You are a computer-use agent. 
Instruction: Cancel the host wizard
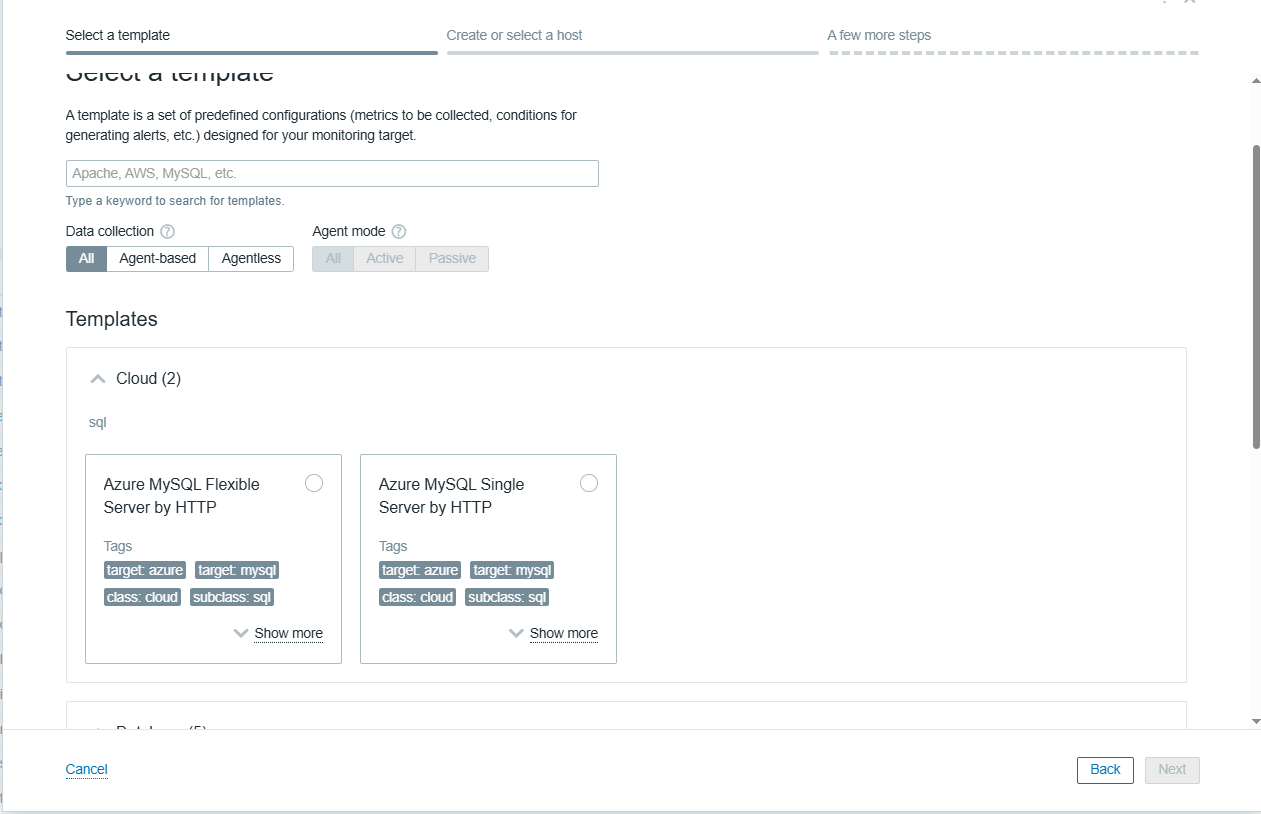[x=87, y=770]
